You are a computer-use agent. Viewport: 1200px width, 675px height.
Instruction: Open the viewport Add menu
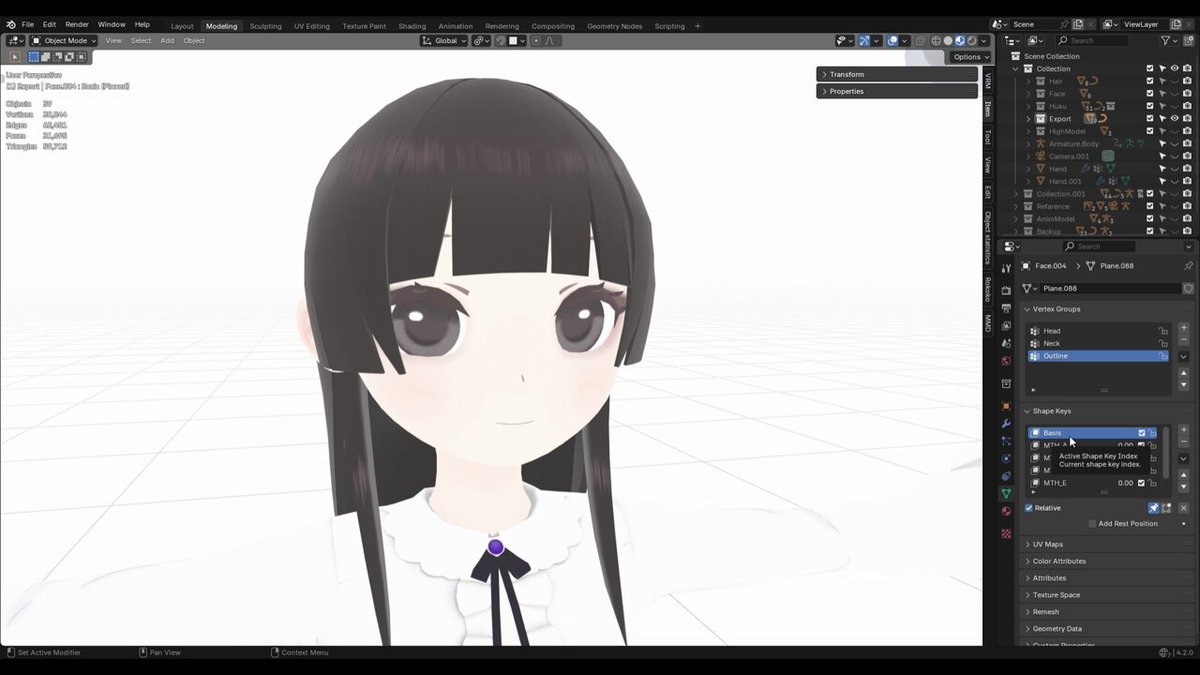tap(167, 41)
